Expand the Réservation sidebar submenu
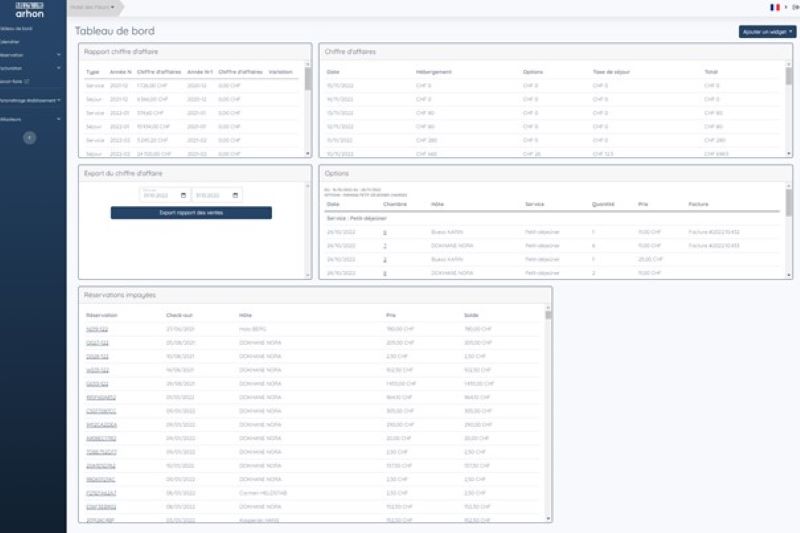The width and height of the screenshot is (800, 533). tap(59, 55)
